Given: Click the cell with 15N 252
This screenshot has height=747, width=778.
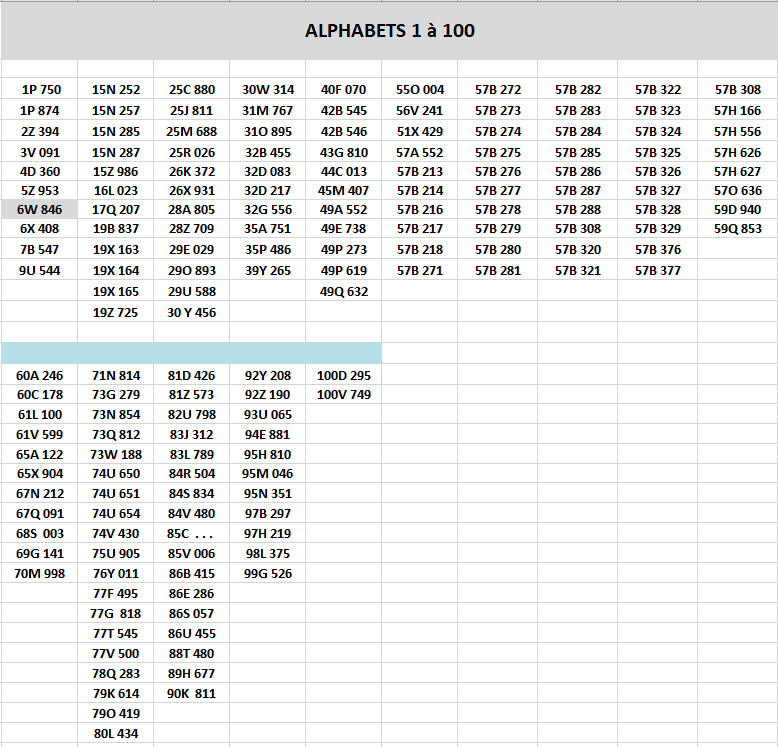Looking at the screenshot, I should (x=116, y=90).
